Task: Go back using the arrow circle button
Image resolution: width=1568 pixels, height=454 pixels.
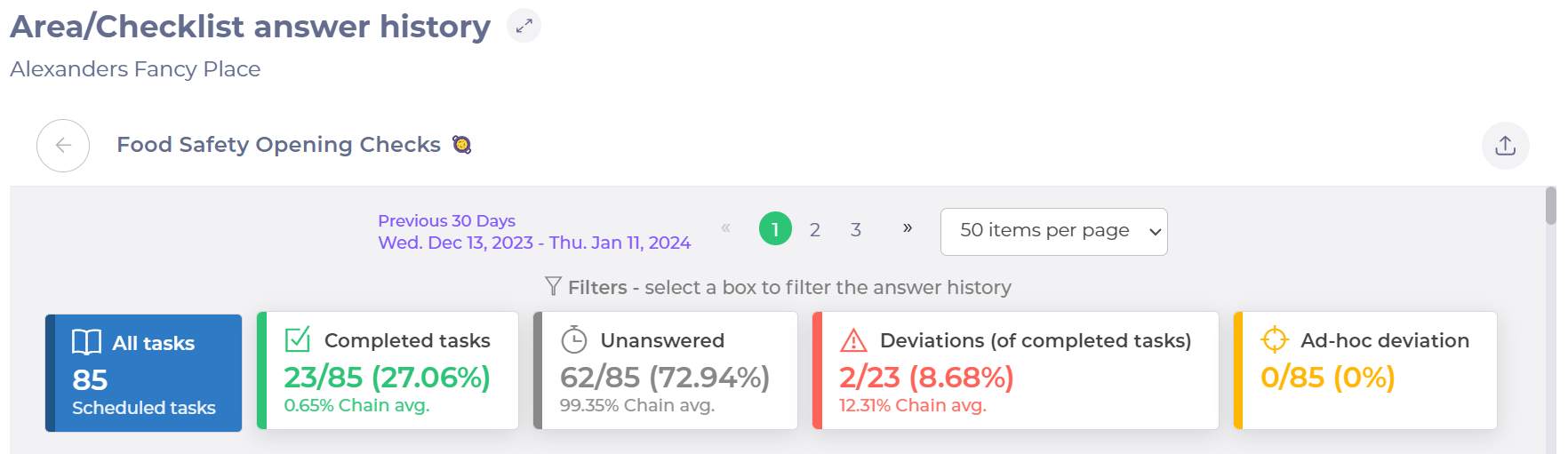Action: pos(63,145)
